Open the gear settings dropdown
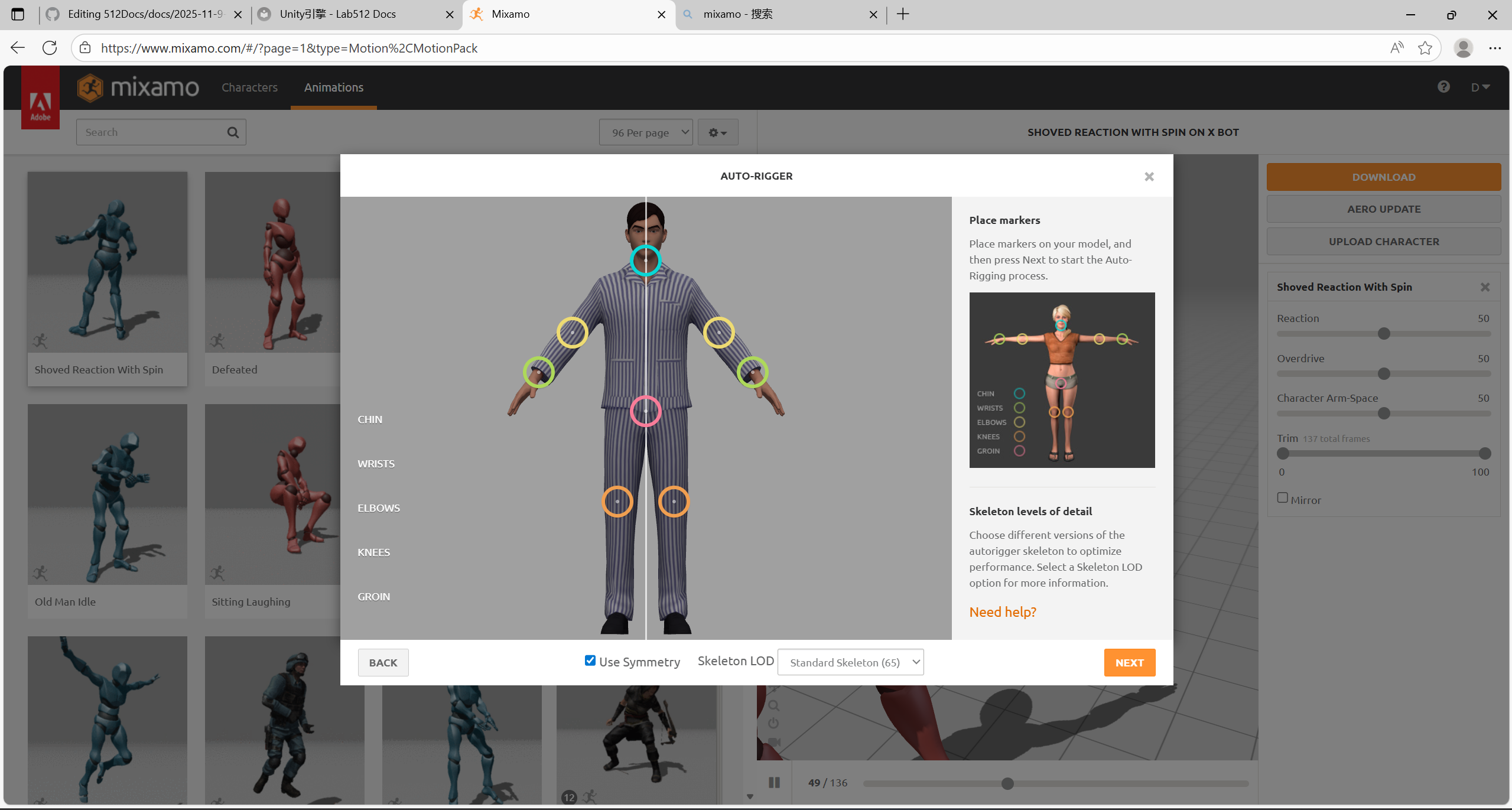The height and width of the screenshot is (810, 1512). point(717,132)
